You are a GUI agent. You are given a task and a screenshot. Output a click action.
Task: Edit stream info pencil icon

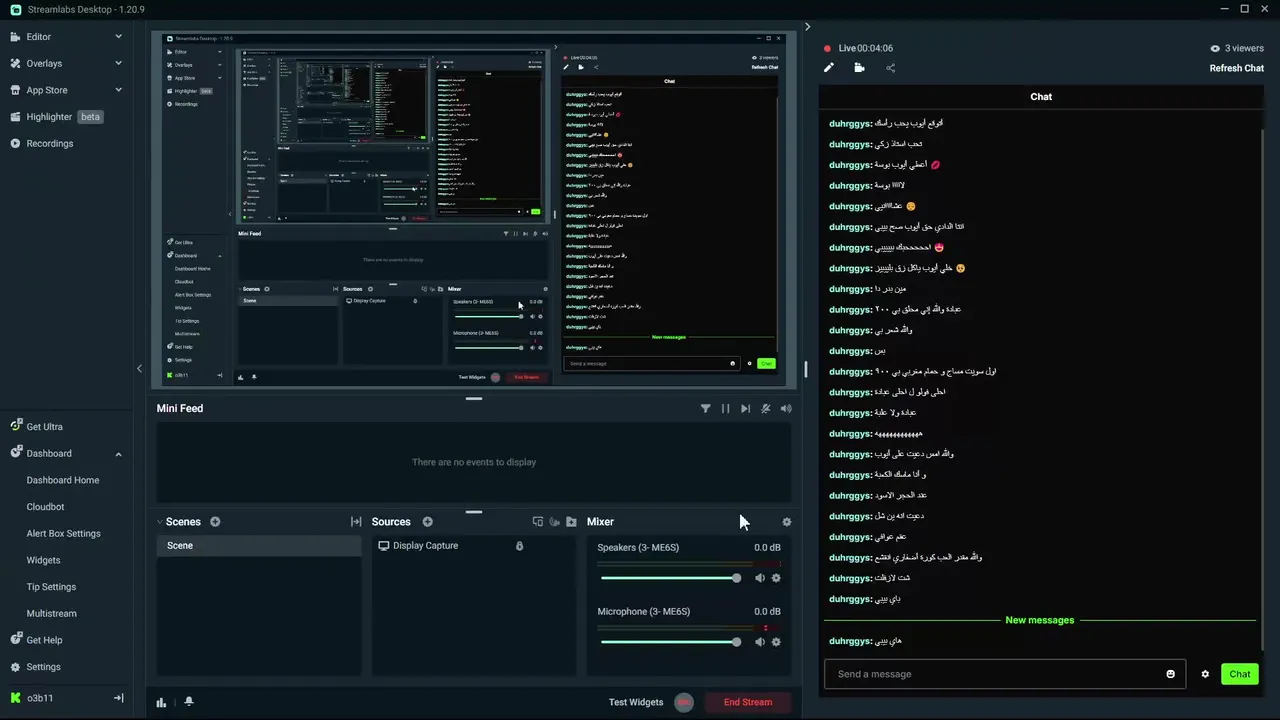point(828,68)
